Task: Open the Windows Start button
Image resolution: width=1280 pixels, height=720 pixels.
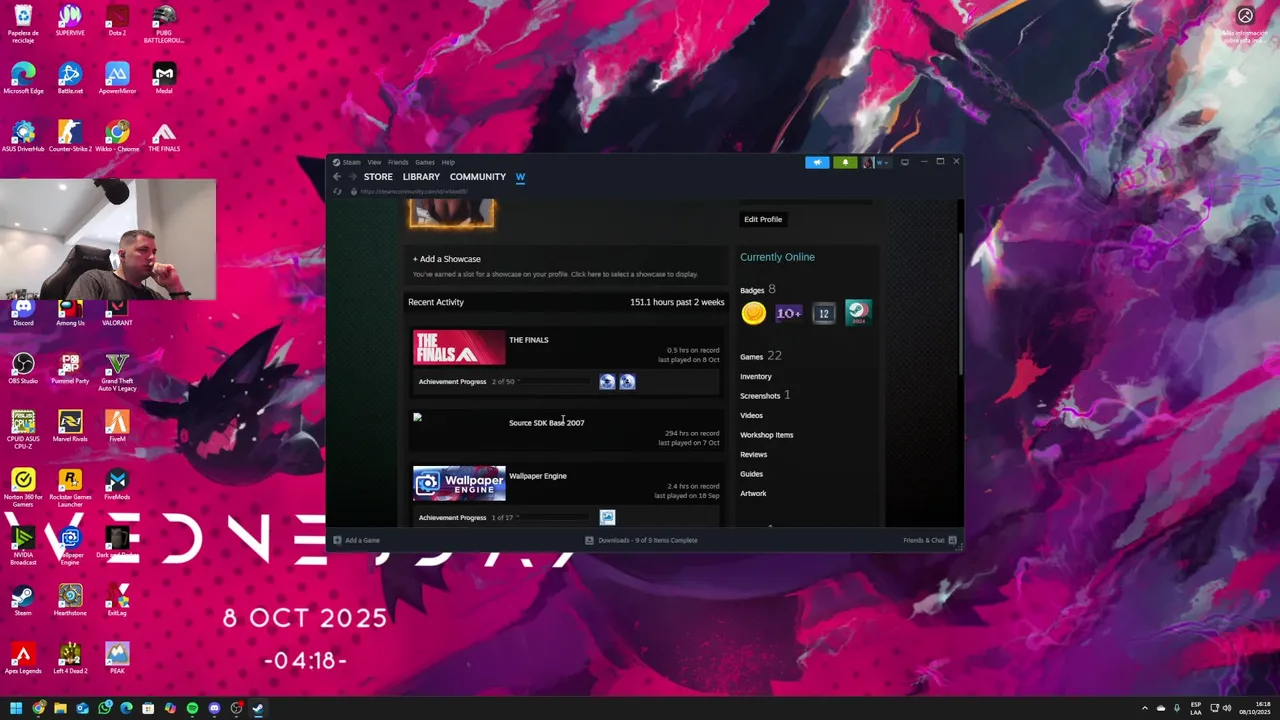Action: point(16,708)
